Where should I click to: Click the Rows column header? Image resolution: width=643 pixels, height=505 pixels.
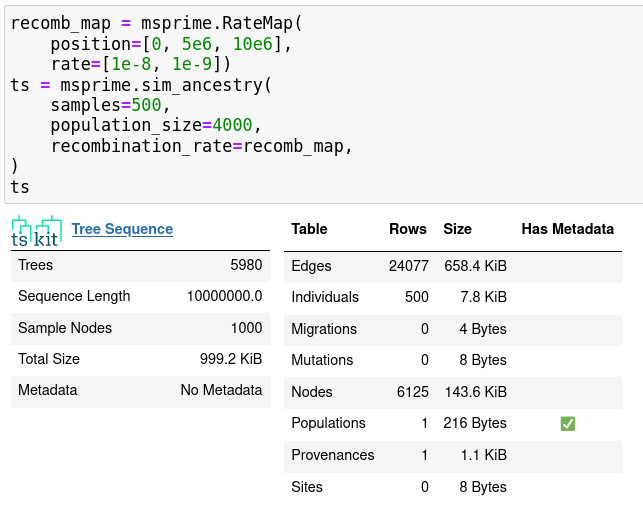(x=407, y=229)
